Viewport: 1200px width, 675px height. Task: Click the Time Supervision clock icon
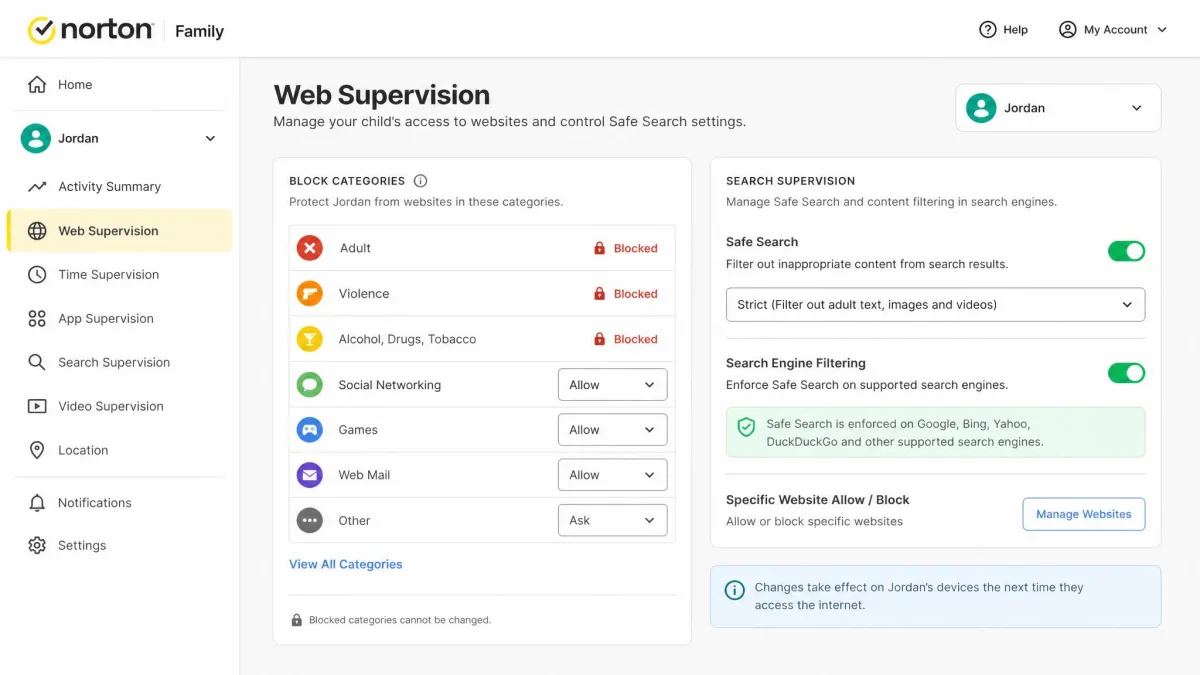pyautogui.click(x=37, y=275)
